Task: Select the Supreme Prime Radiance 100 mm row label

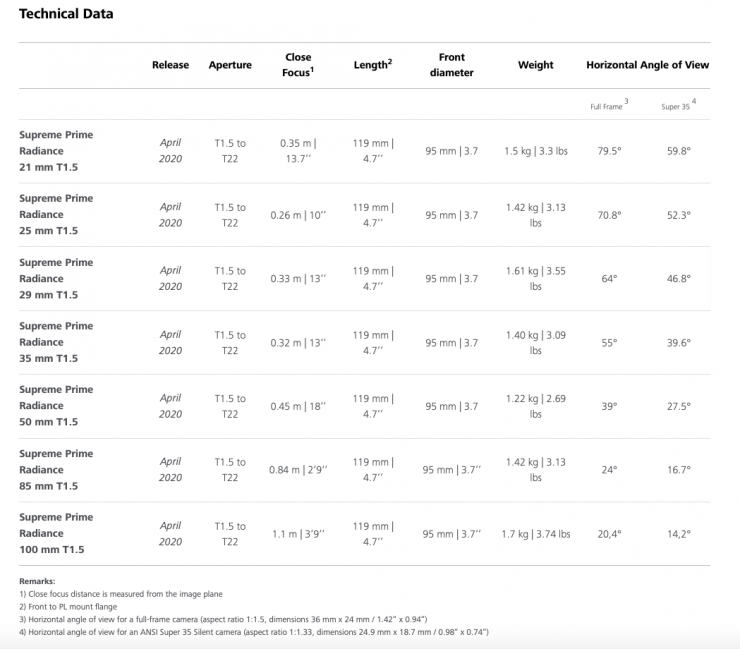Action: coord(56,533)
